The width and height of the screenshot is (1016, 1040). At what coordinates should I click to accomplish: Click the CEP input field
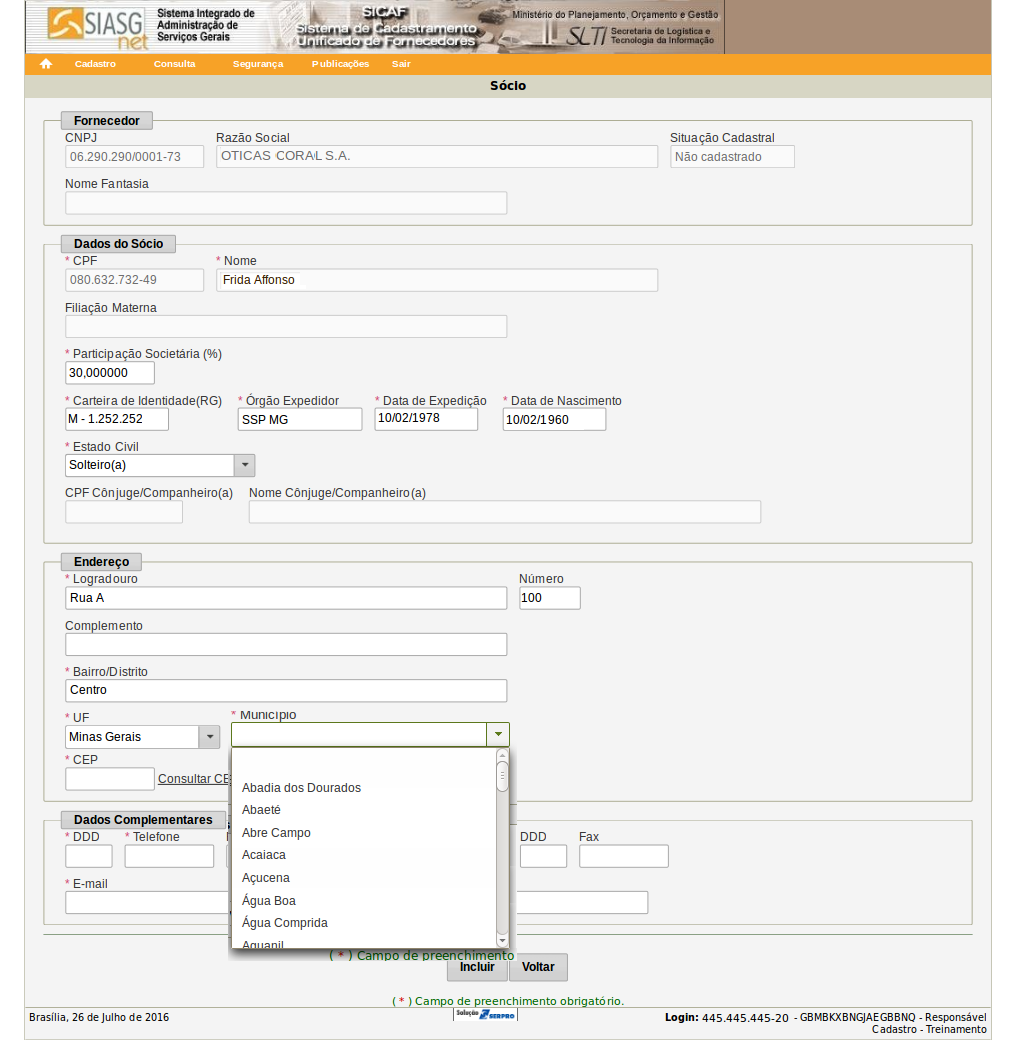click(110, 779)
